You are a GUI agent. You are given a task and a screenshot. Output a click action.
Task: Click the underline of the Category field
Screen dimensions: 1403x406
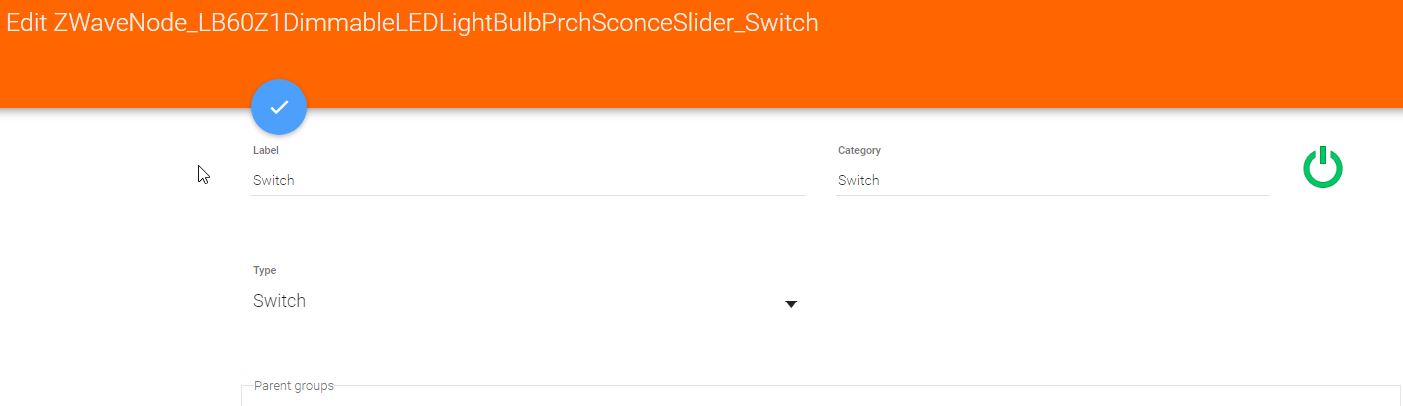1052,195
